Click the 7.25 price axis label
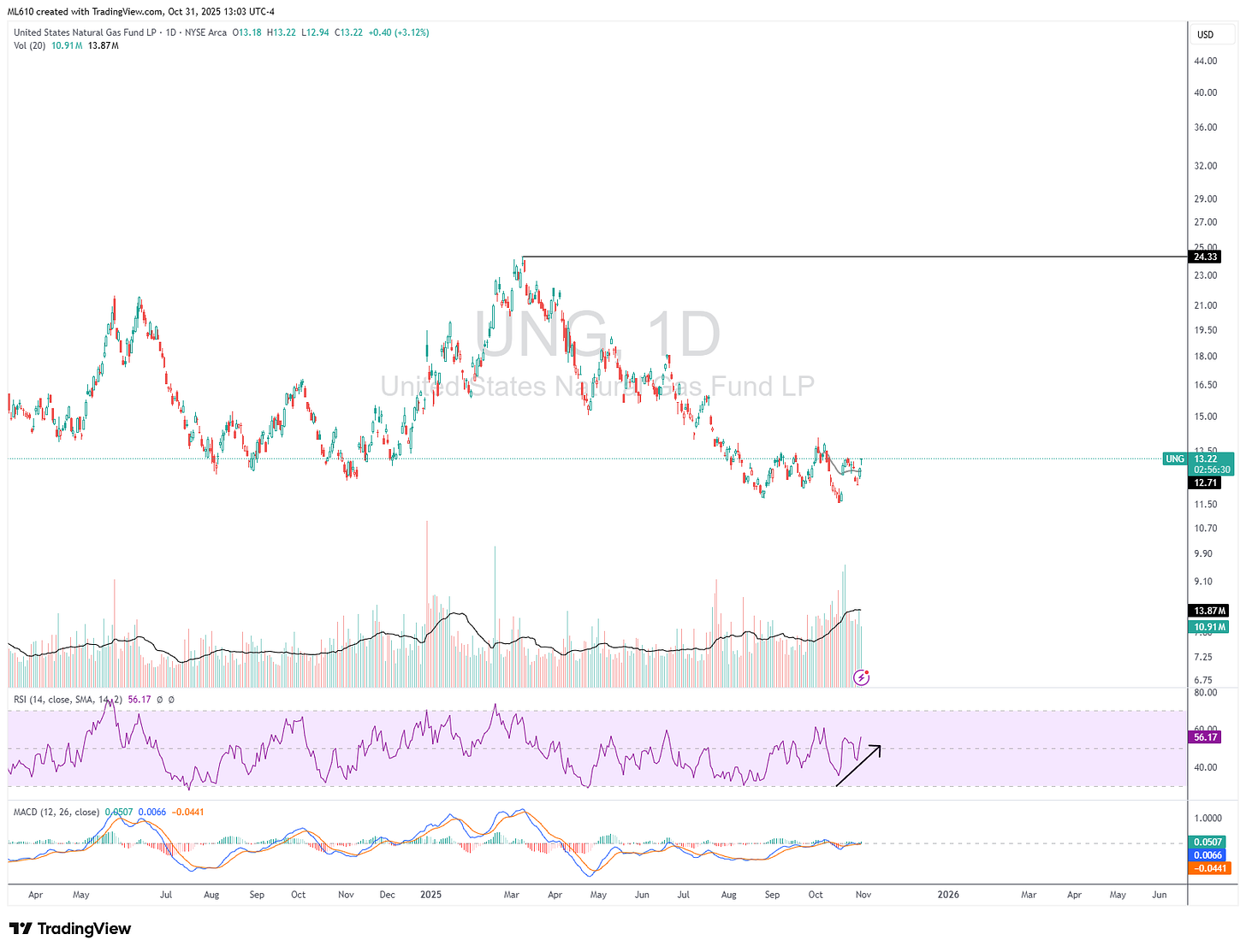Viewport: 1246px width, 952px height. 1203,657
